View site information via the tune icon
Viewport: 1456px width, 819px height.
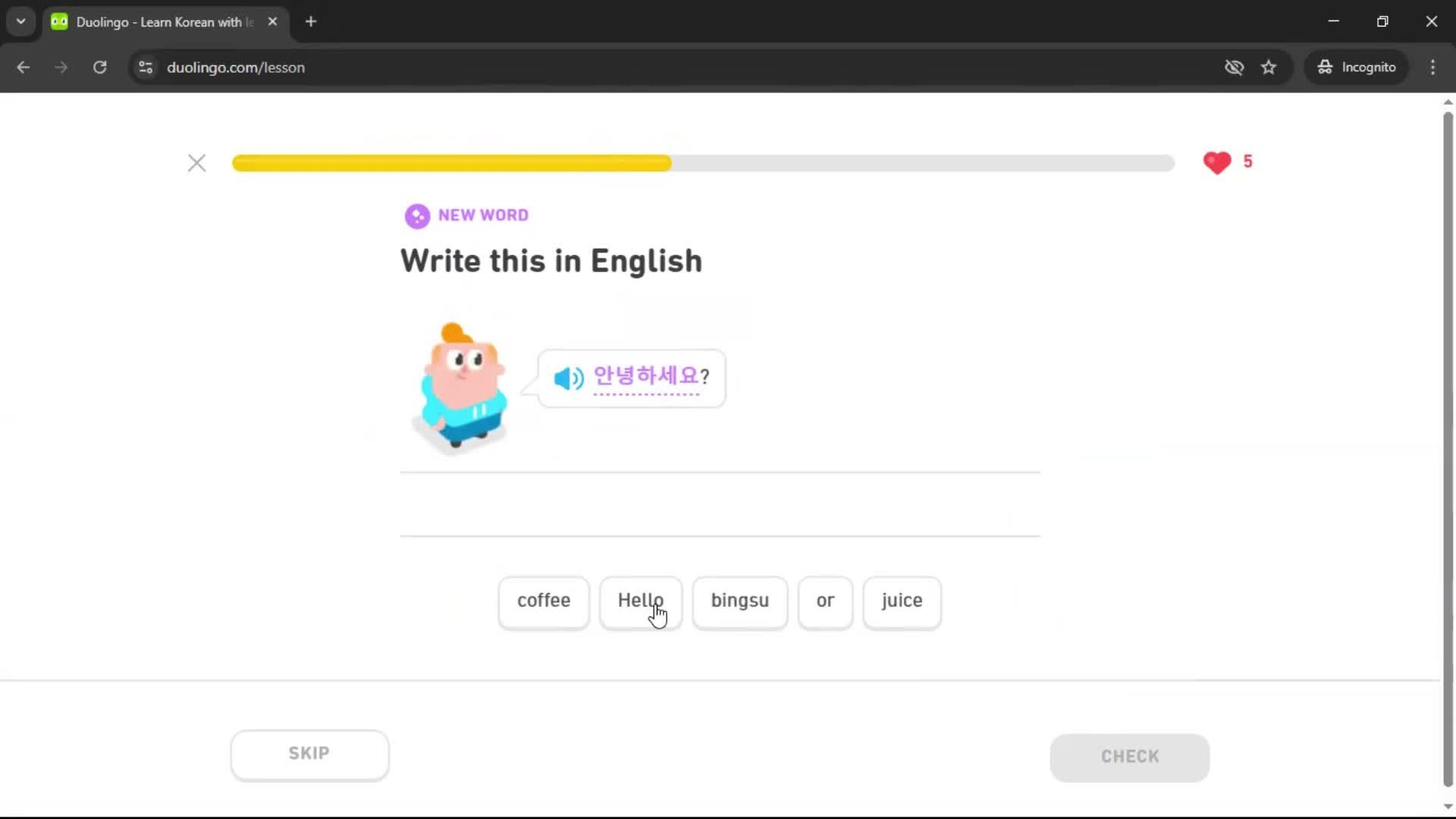pos(145,67)
